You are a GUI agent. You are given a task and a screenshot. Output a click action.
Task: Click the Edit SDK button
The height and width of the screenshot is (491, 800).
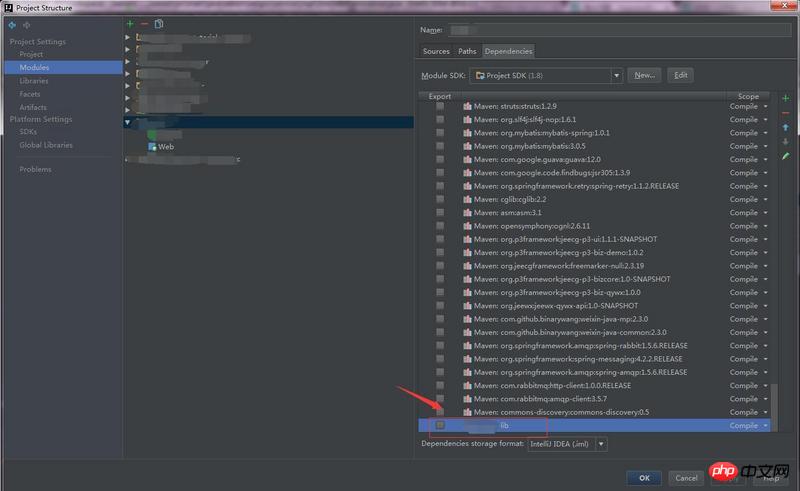click(x=681, y=76)
